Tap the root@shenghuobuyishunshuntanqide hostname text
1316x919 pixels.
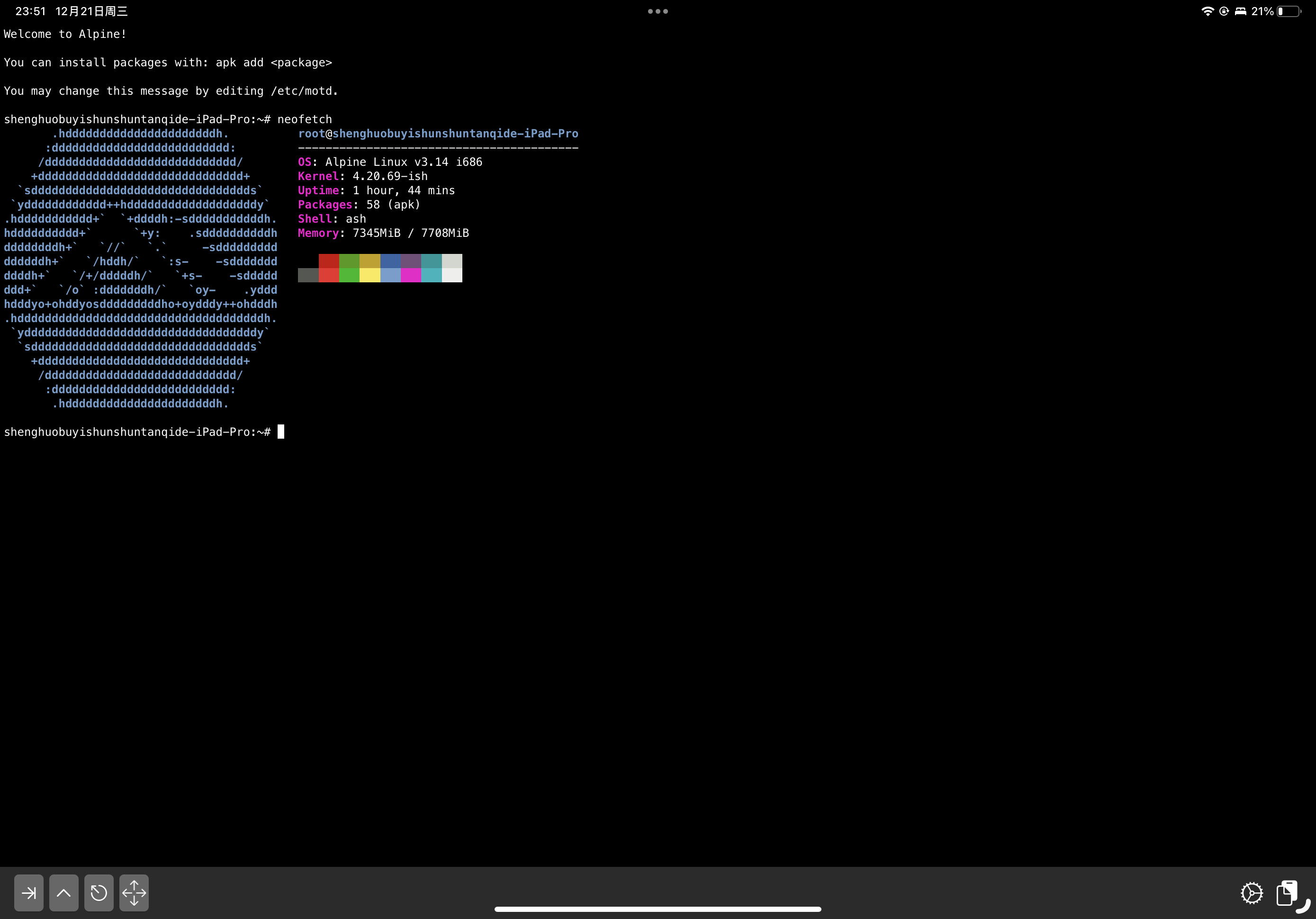[x=439, y=134]
